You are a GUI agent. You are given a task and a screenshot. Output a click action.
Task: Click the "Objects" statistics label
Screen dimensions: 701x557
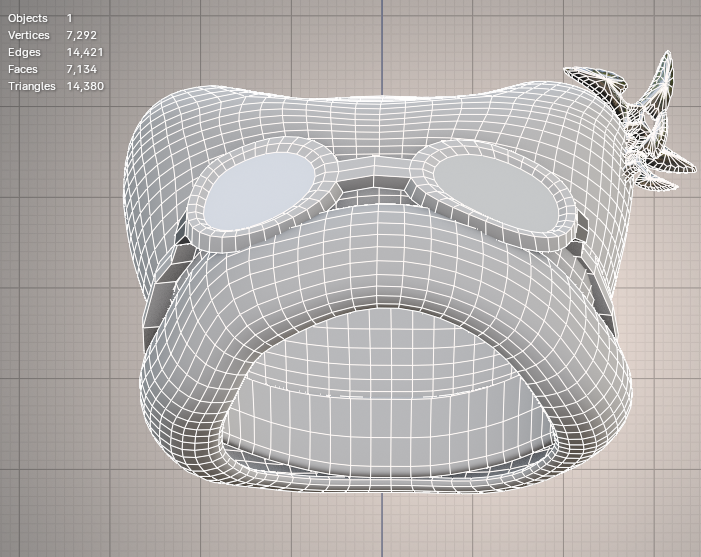(28, 18)
